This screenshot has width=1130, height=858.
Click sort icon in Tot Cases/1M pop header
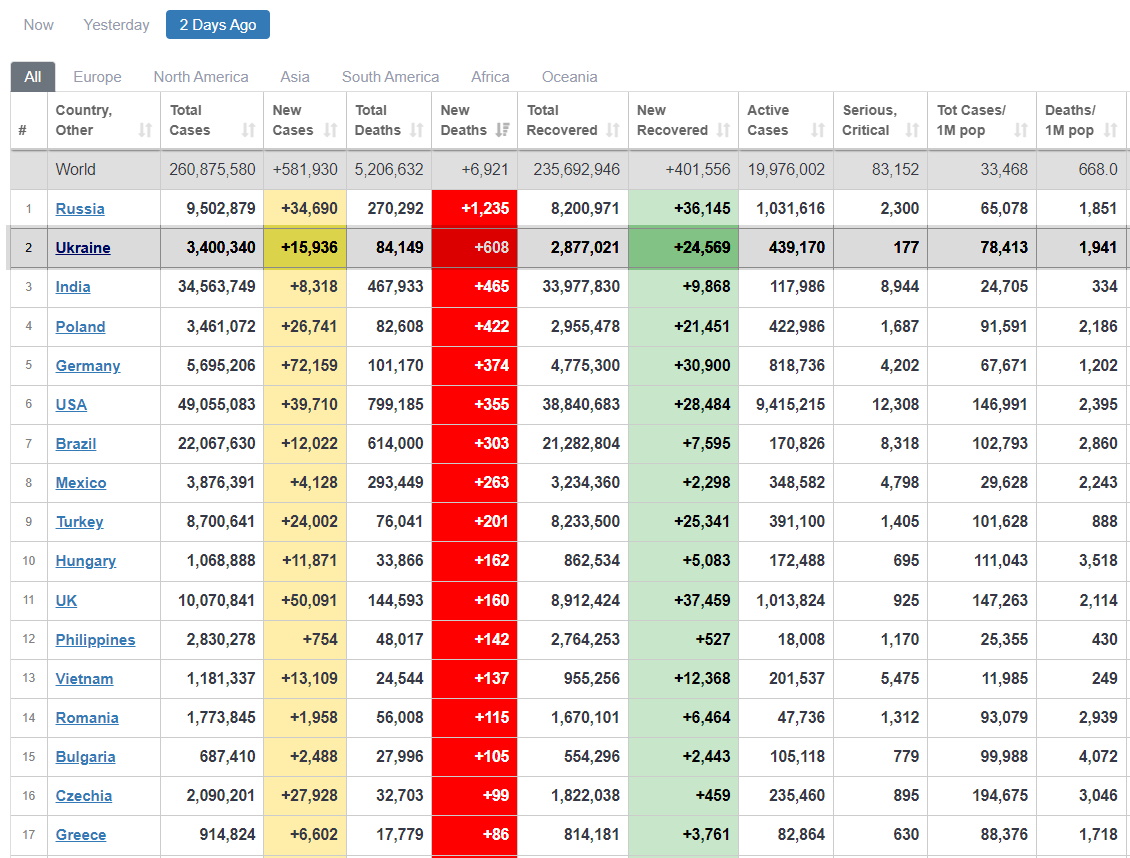pos(1021,130)
